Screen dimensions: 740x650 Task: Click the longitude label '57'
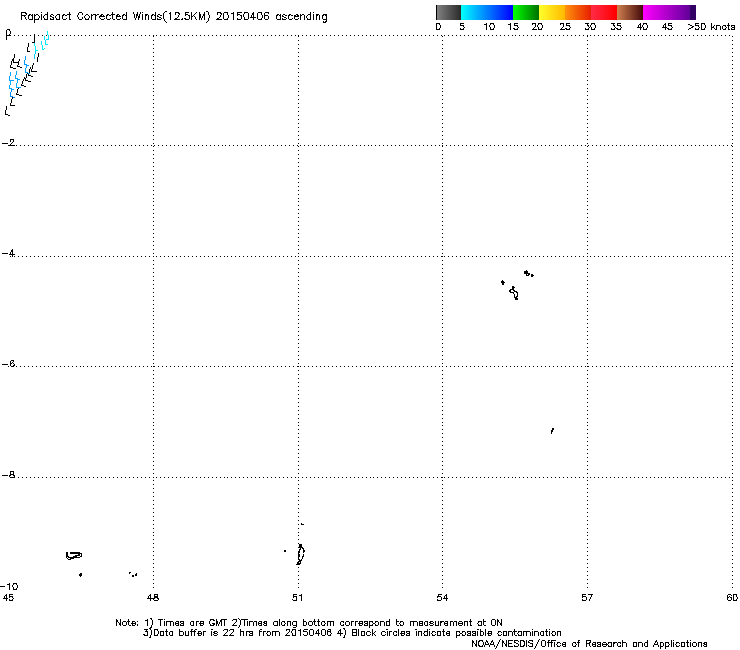pos(587,598)
